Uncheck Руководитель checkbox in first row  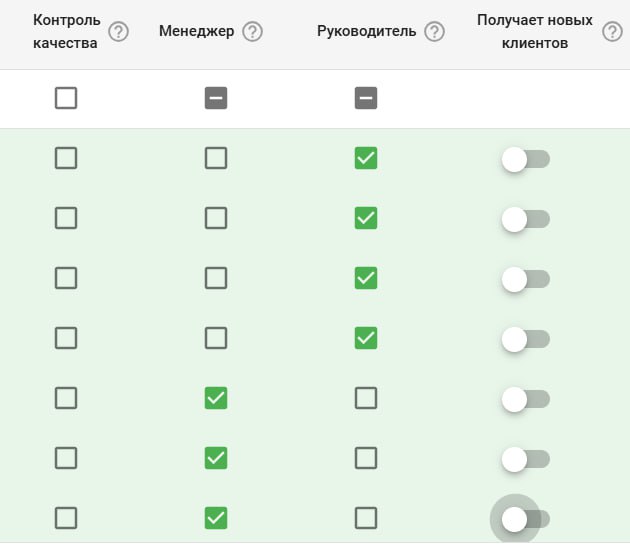366,158
